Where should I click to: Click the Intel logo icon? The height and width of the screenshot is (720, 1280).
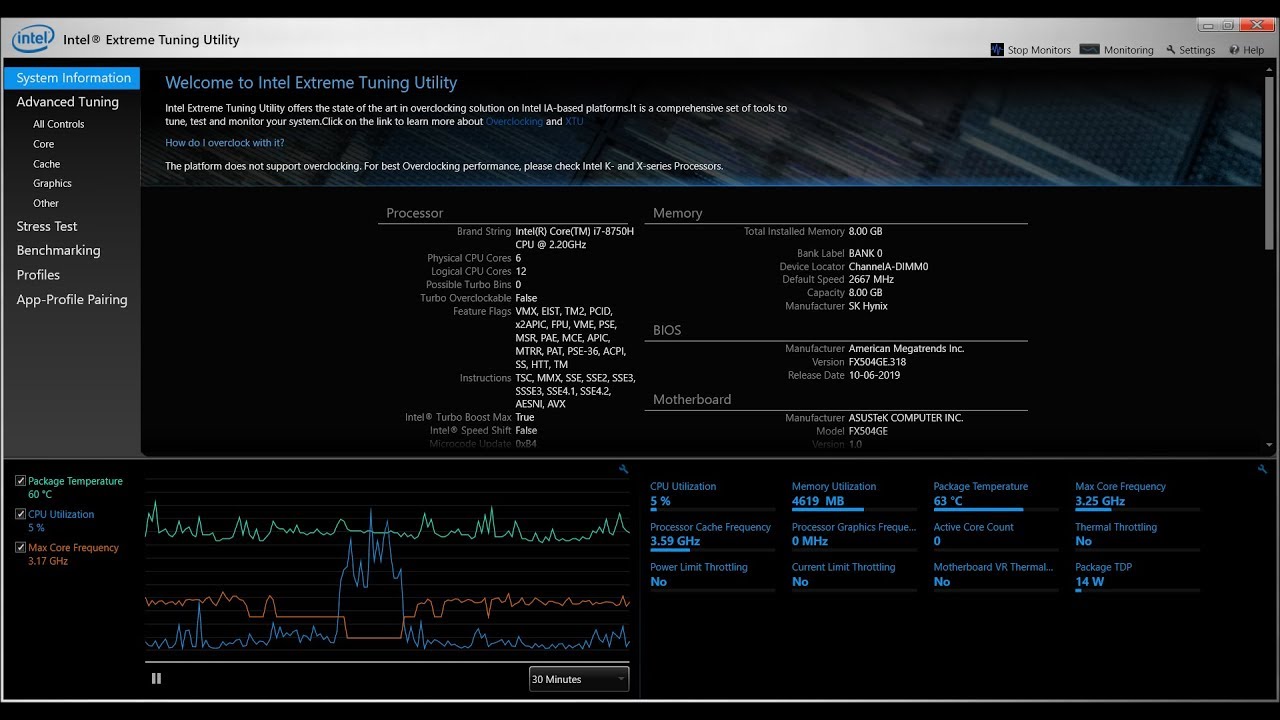[33, 39]
